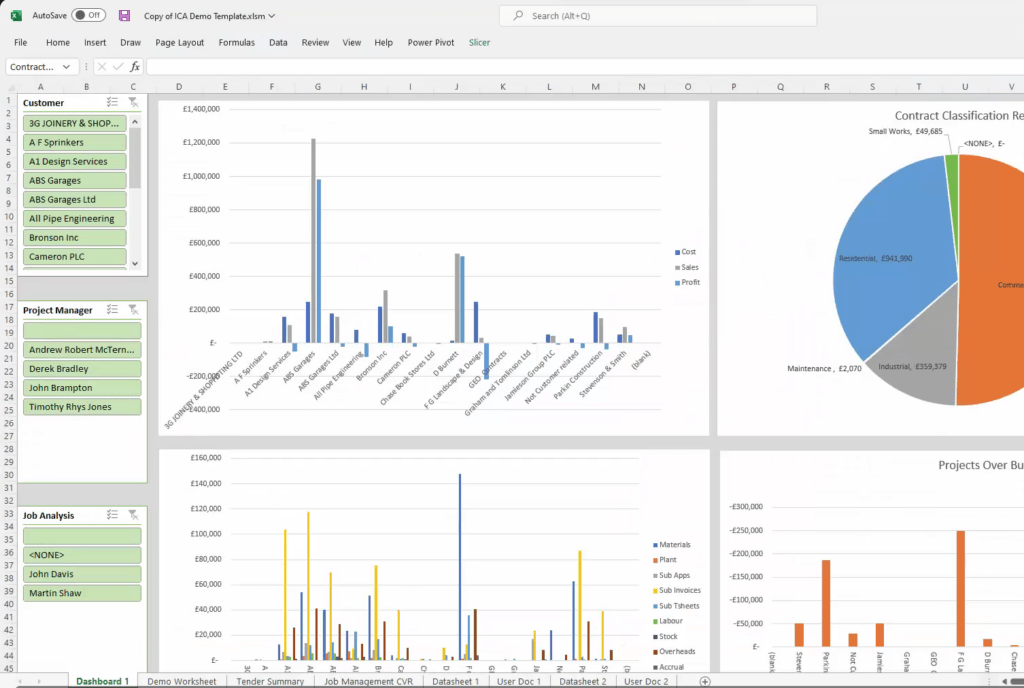Select All Pipe Engineering customer
The image size is (1024, 688).
pyautogui.click(x=74, y=218)
